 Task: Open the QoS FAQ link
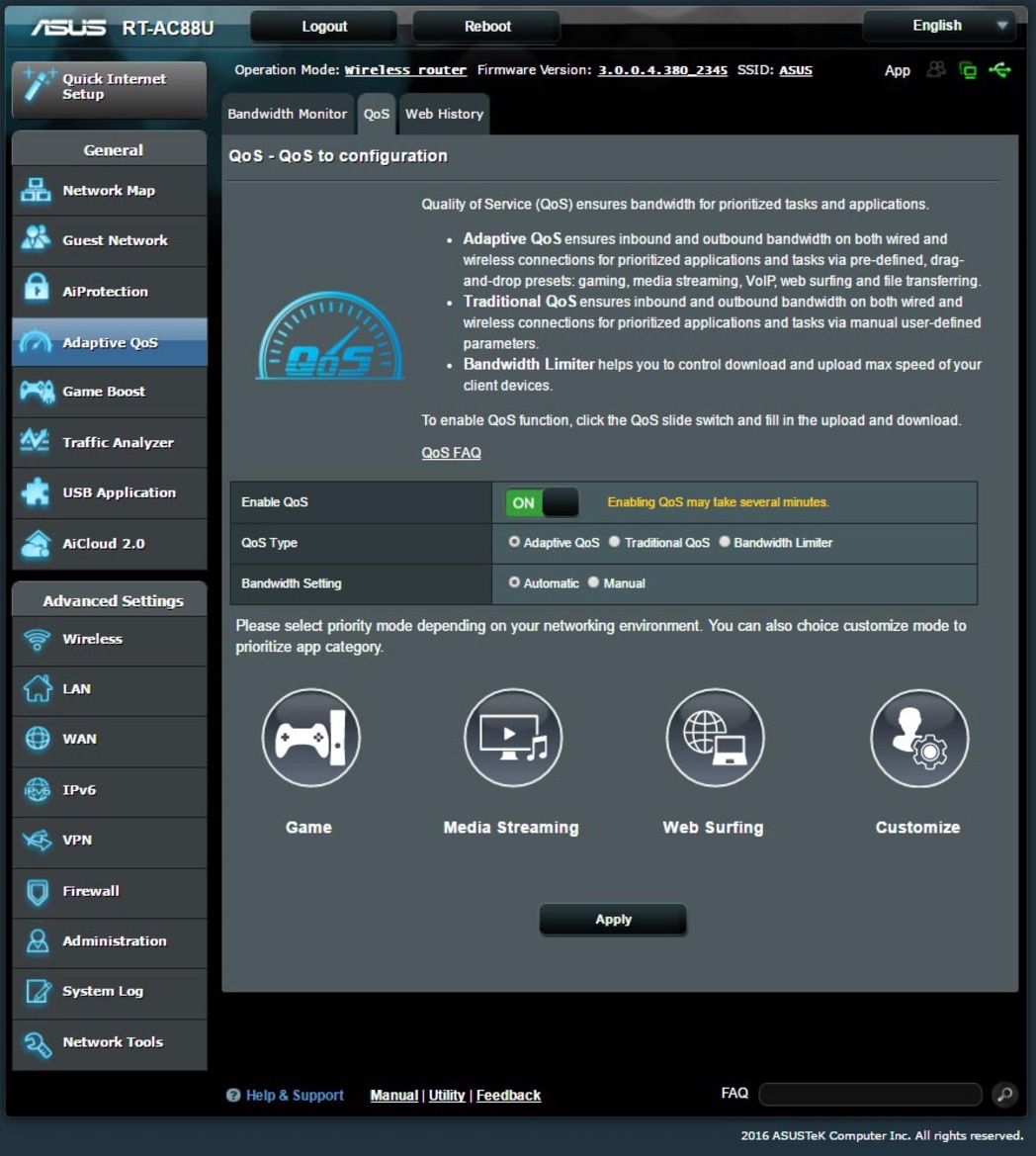click(x=451, y=453)
